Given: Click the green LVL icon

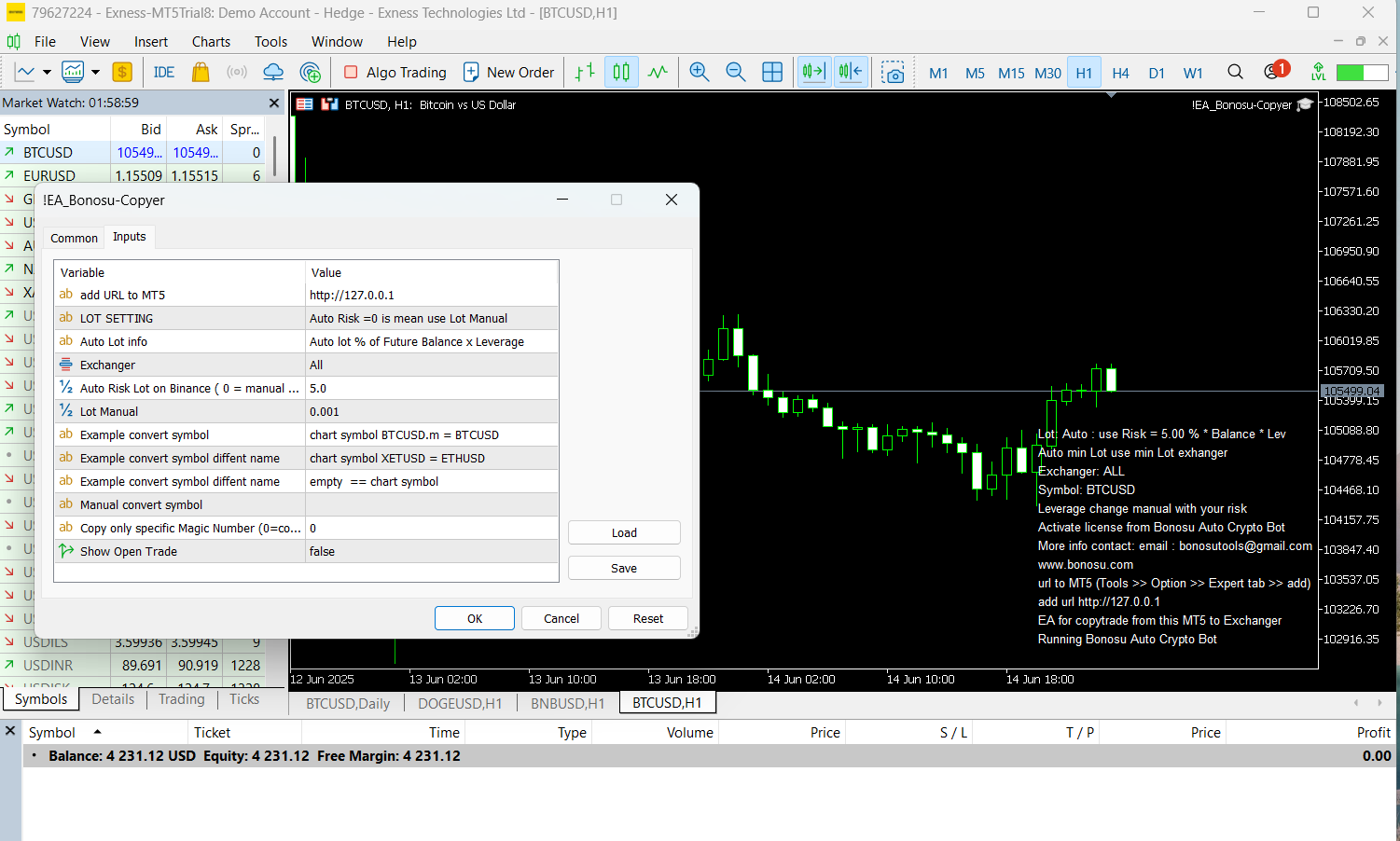Looking at the screenshot, I should click(1318, 72).
